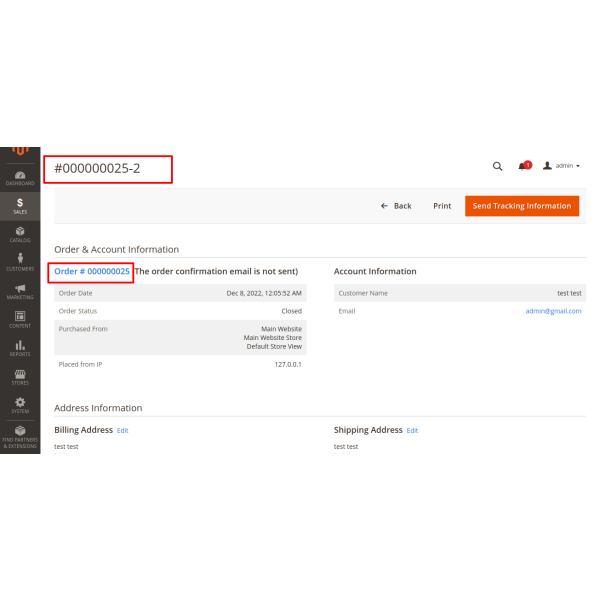Image resolution: width=600 pixels, height=600 pixels.
Task: Click the search magnifier icon
Action: point(498,166)
